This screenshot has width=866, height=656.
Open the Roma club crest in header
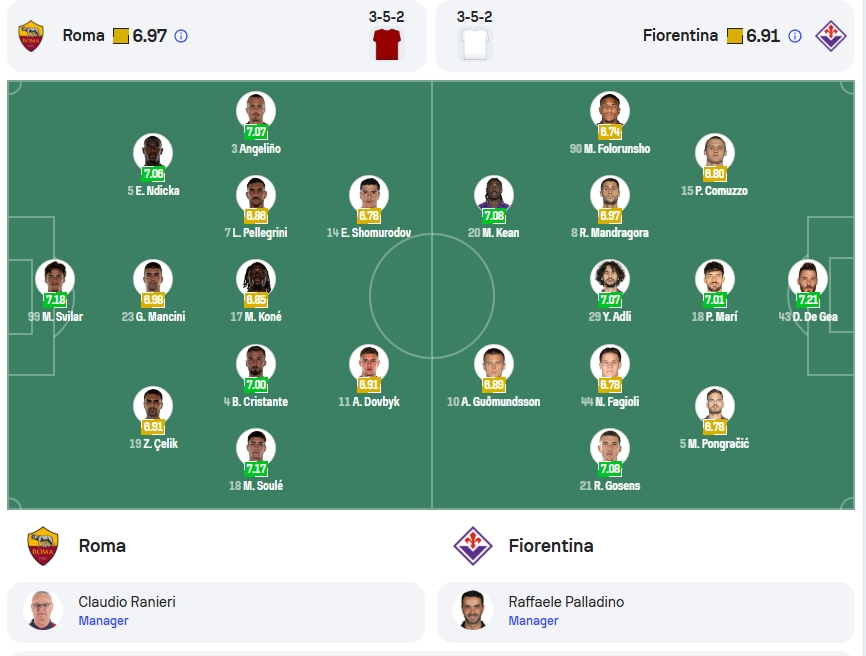tap(31, 36)
